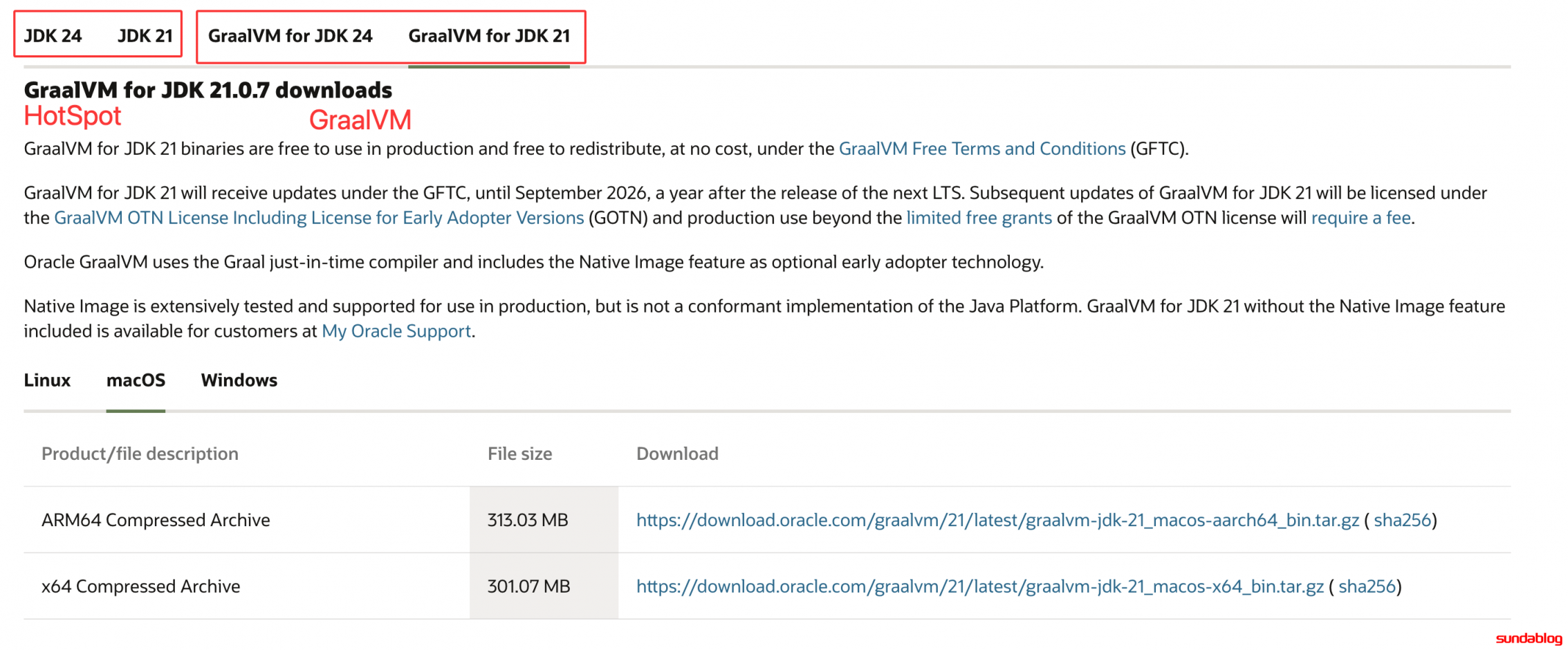
Task: Click the File size column header
Action: (519, 454)
